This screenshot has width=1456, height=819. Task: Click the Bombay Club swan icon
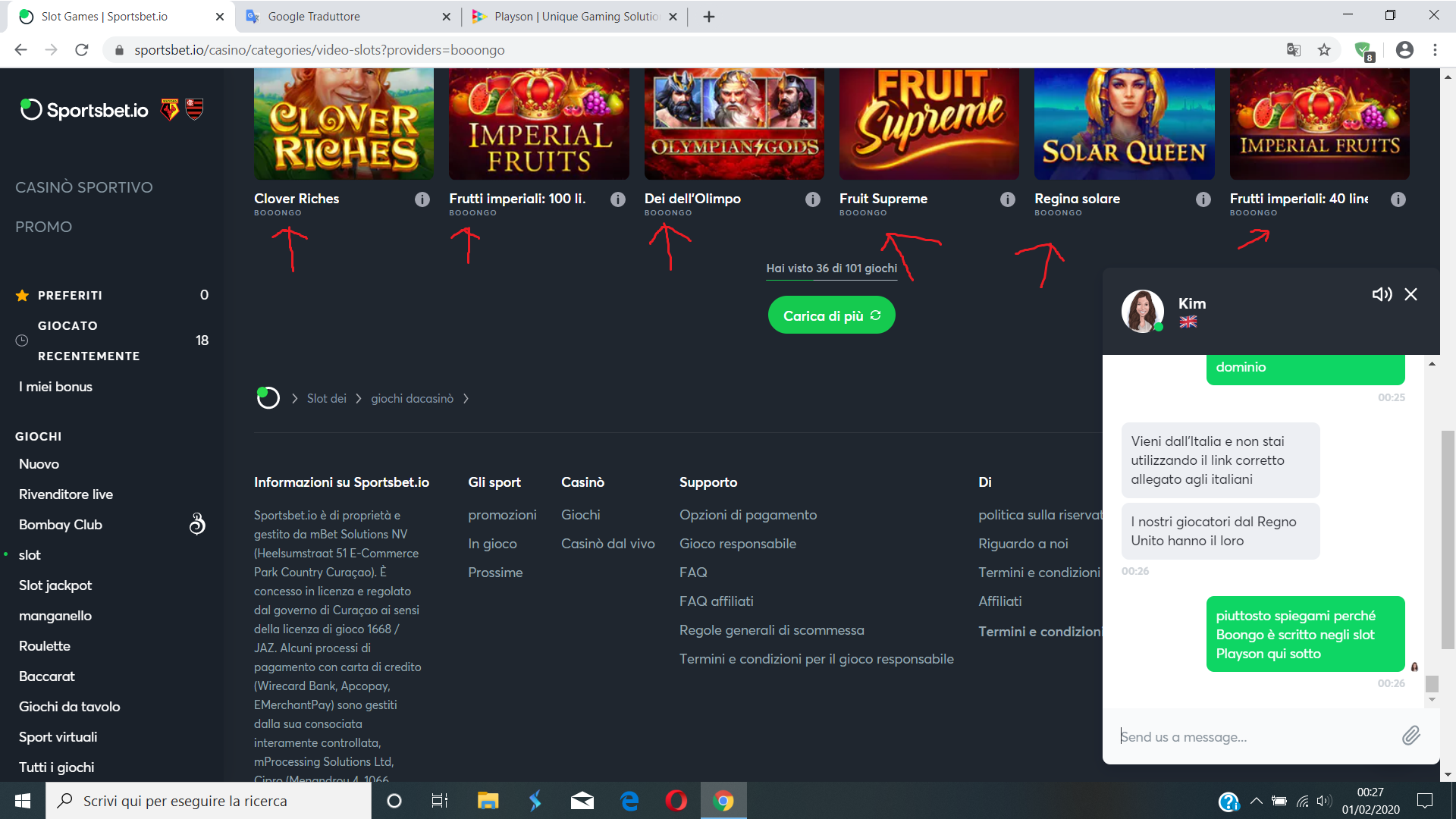coord(197,524)
